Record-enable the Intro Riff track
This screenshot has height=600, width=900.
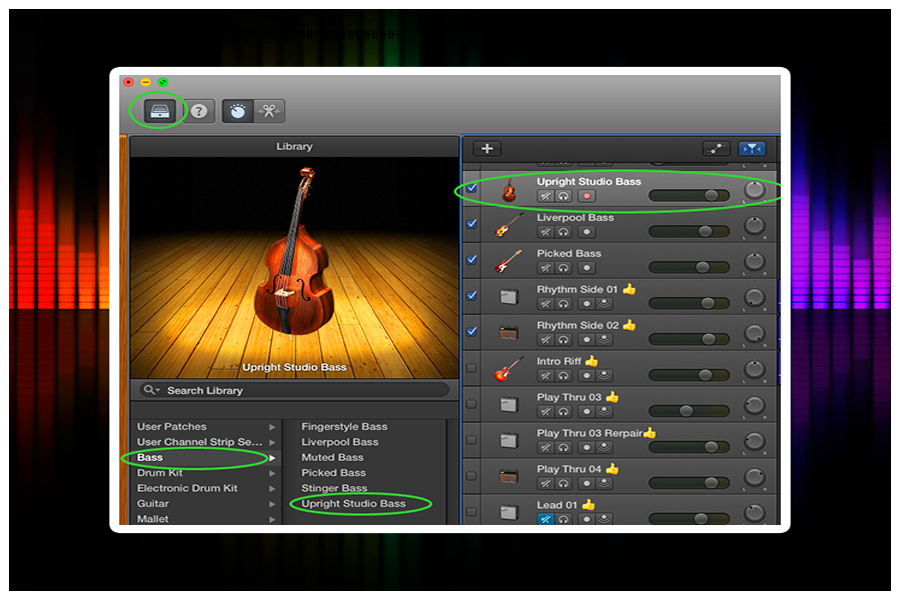tap(587, 376)
